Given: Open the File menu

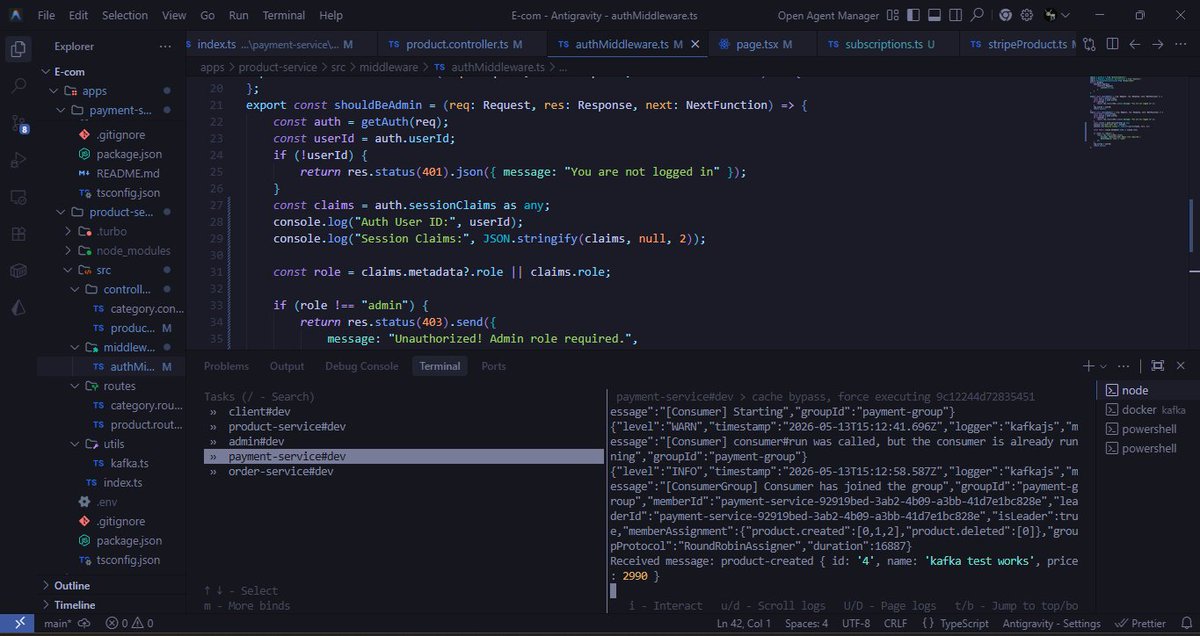Looking at the screenshot, I should [x=47, y=15].
